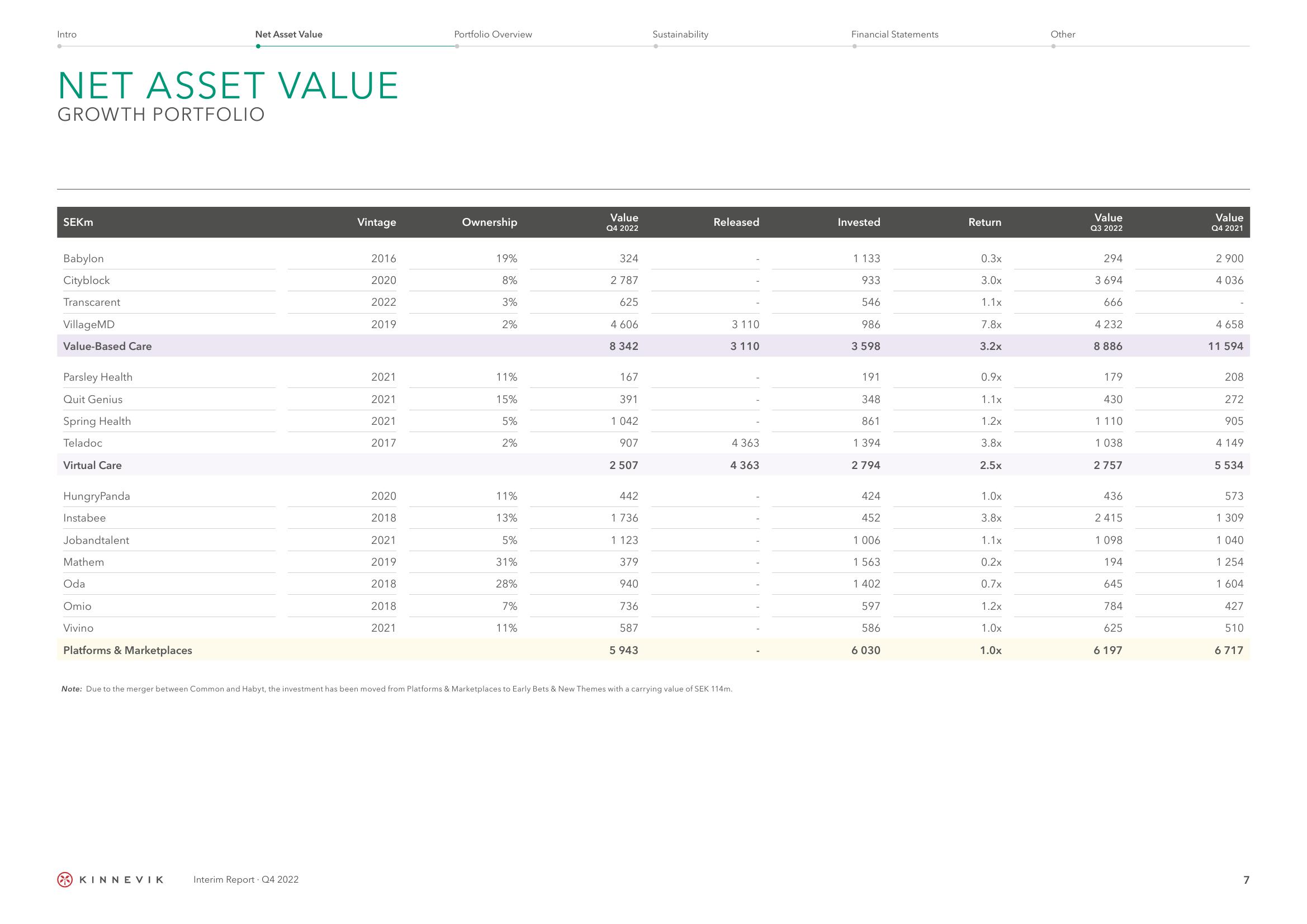Screen dimensions: 1307x924
Task: Click the Value-Based Care subtotal label
Action: pos(107,346)
